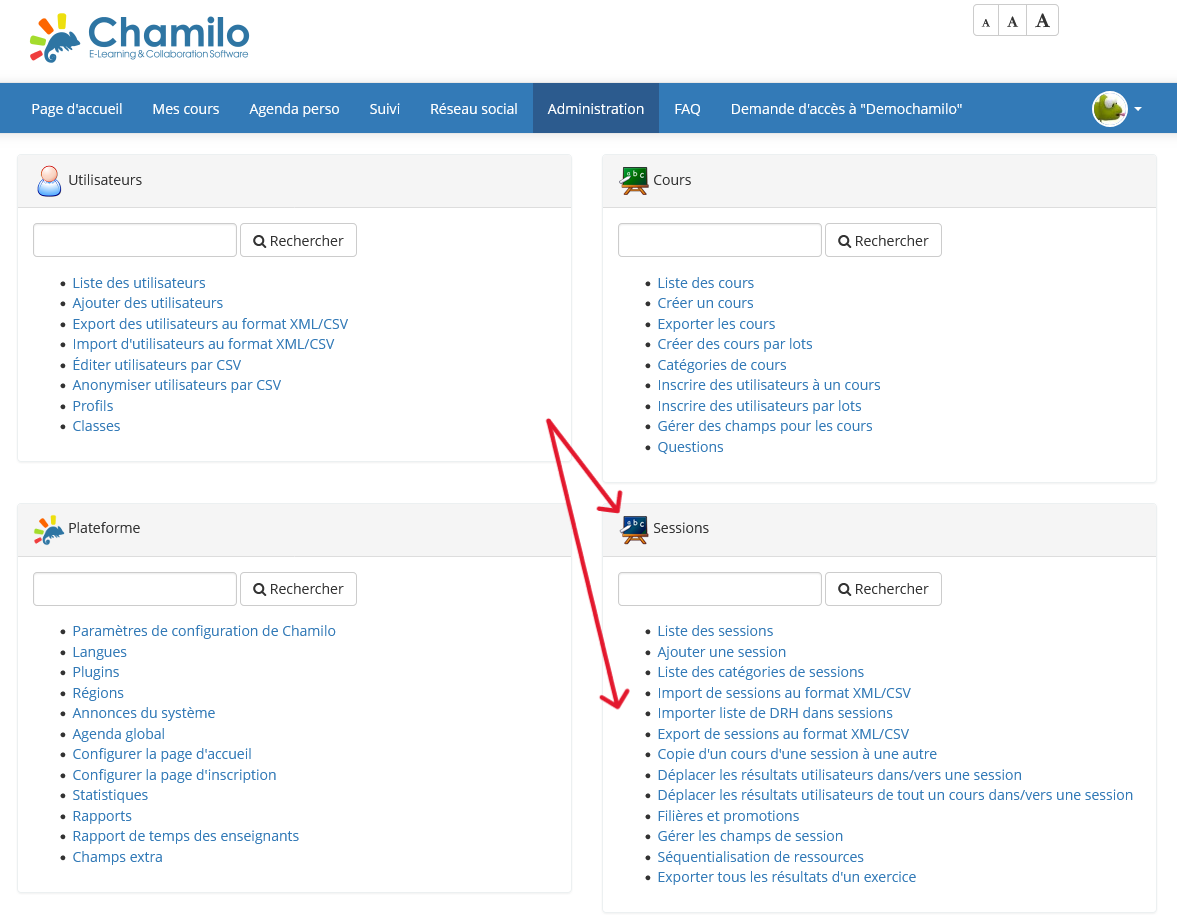Open the Créer un cours link
Viewport: 1177px width, 924px height.
coord(705,302)
